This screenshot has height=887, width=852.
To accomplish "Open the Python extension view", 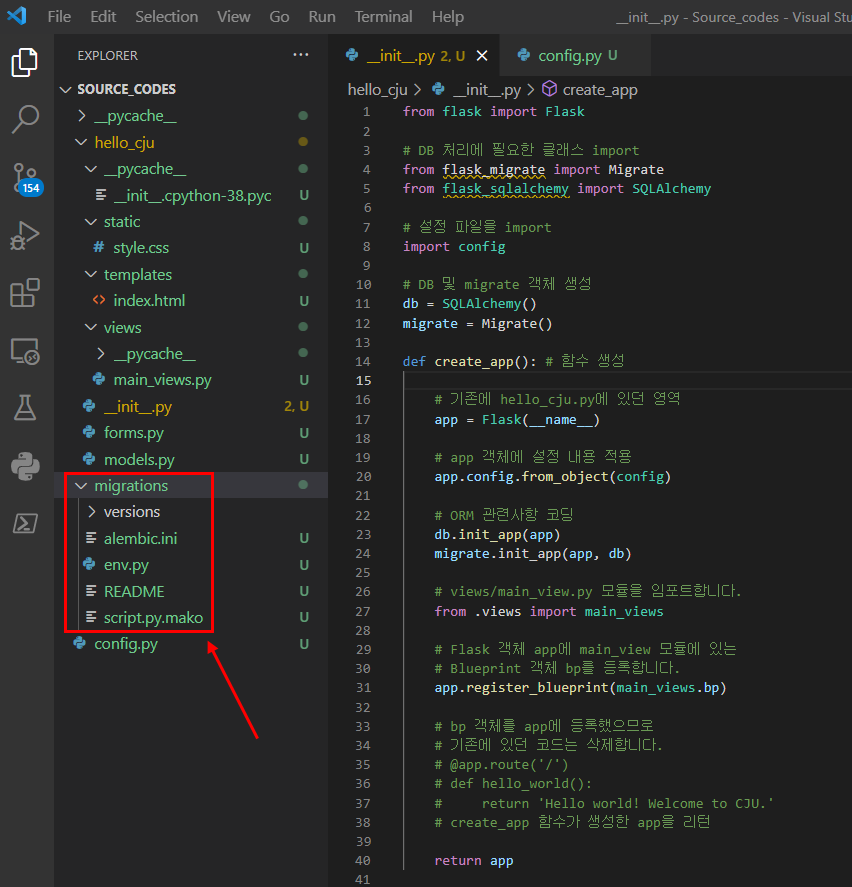I will point(25,466).
